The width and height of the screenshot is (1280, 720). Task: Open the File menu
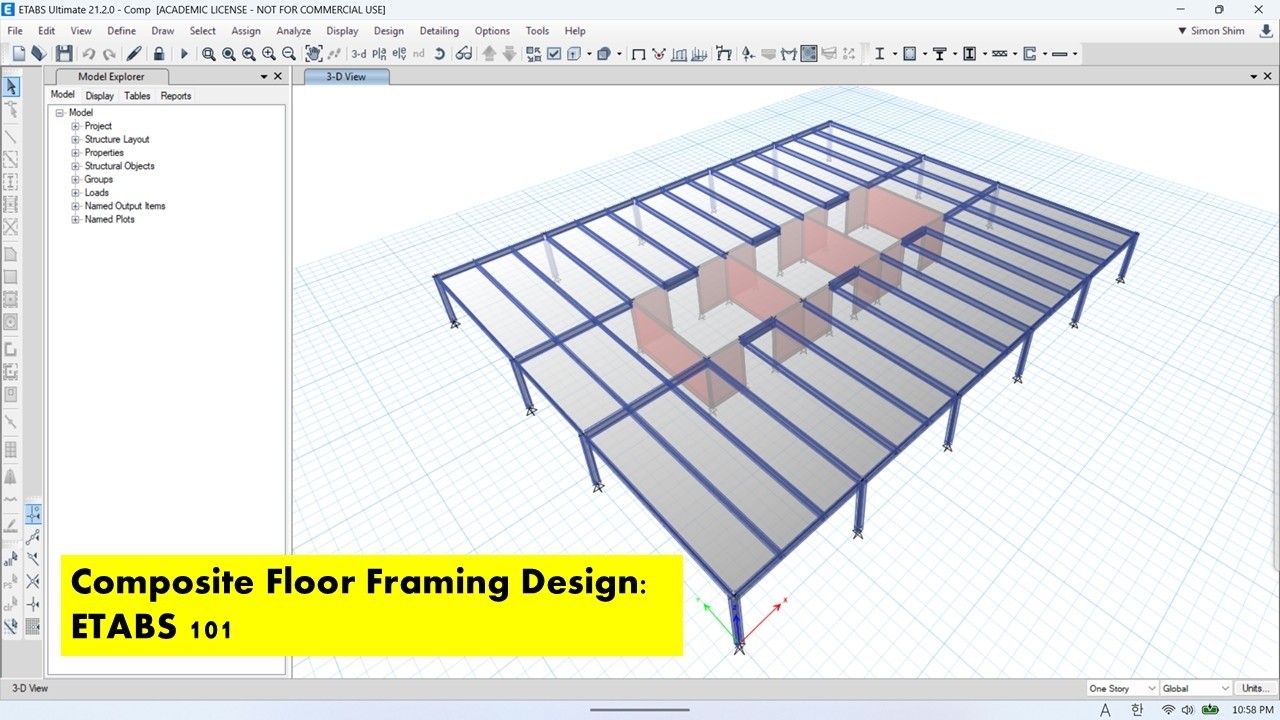(15, 31)
